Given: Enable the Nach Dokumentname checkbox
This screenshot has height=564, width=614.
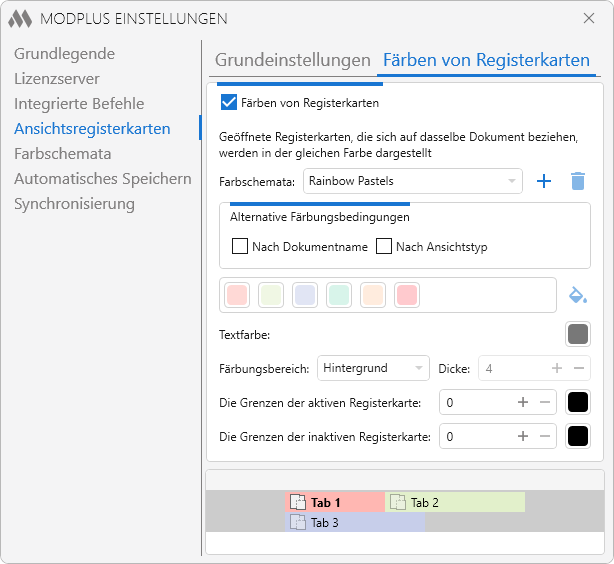Looking at the screenshot, I should 240,246.
